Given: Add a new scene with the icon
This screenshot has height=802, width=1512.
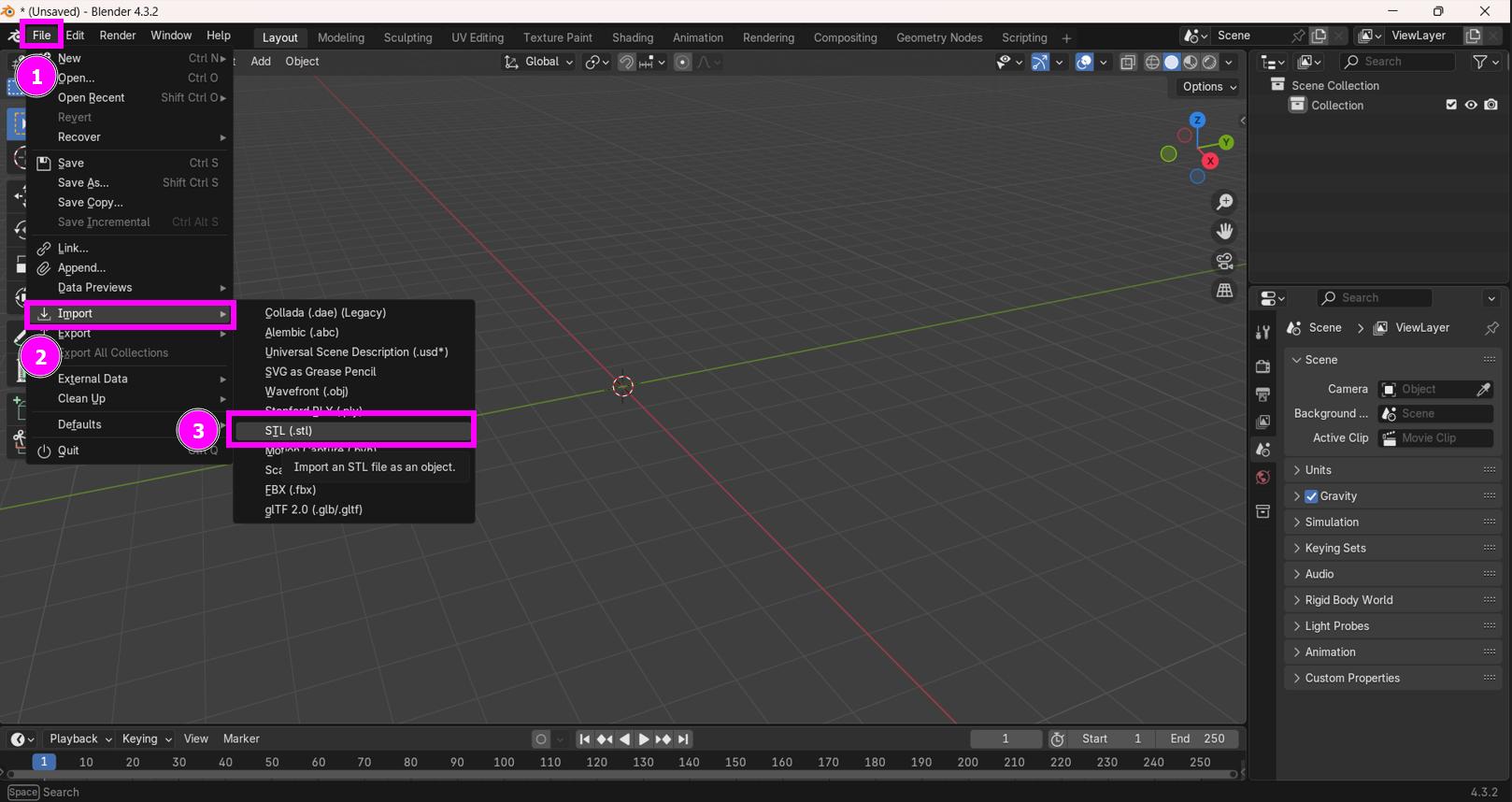Looking at the screenshot, I should (x=1319, y=36).
